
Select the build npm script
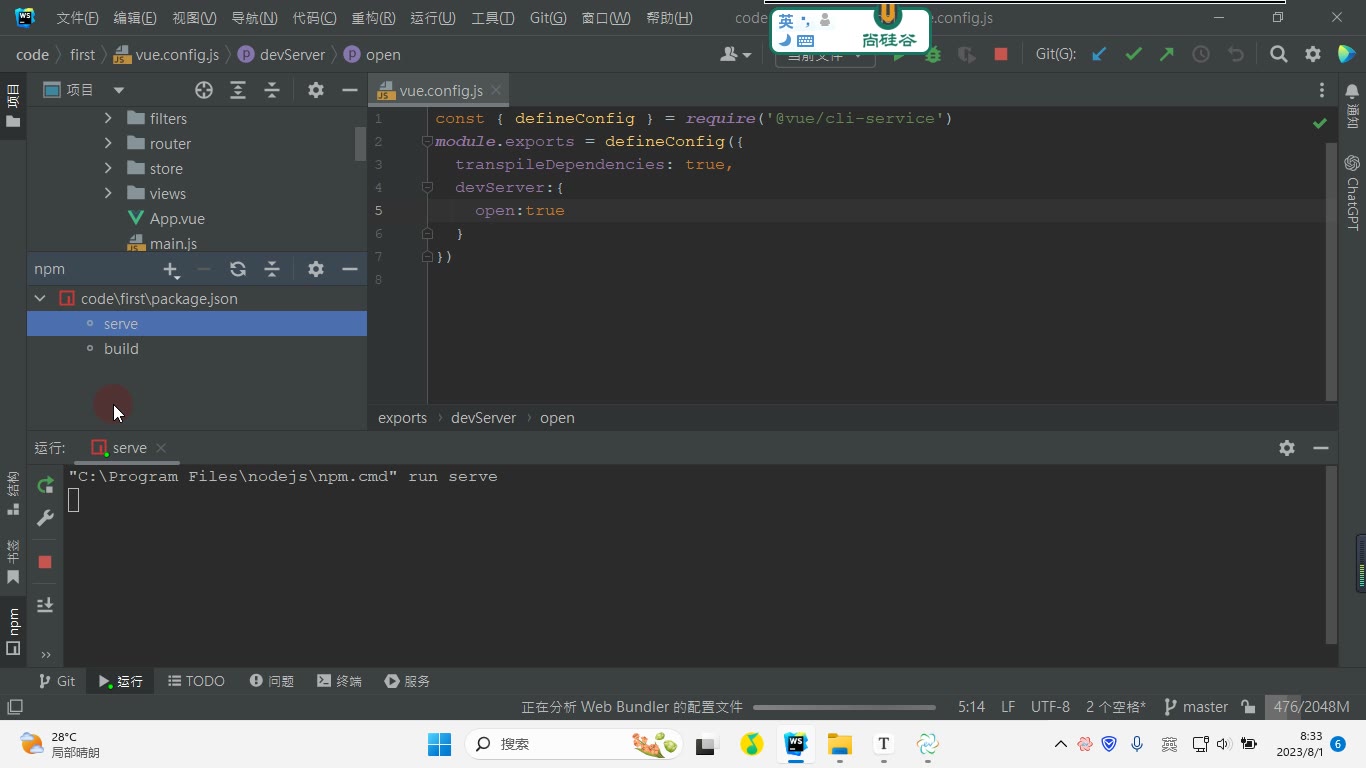pyautogui.click(x=121, y=349)
